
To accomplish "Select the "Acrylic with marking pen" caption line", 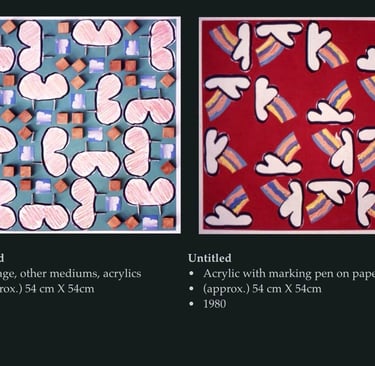I will click(x=289, y=274).
